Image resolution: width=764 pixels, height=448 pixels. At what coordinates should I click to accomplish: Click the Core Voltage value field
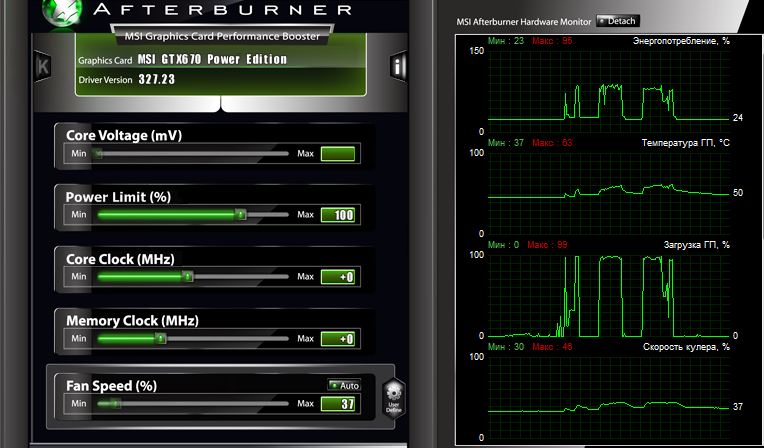point(338,154)
